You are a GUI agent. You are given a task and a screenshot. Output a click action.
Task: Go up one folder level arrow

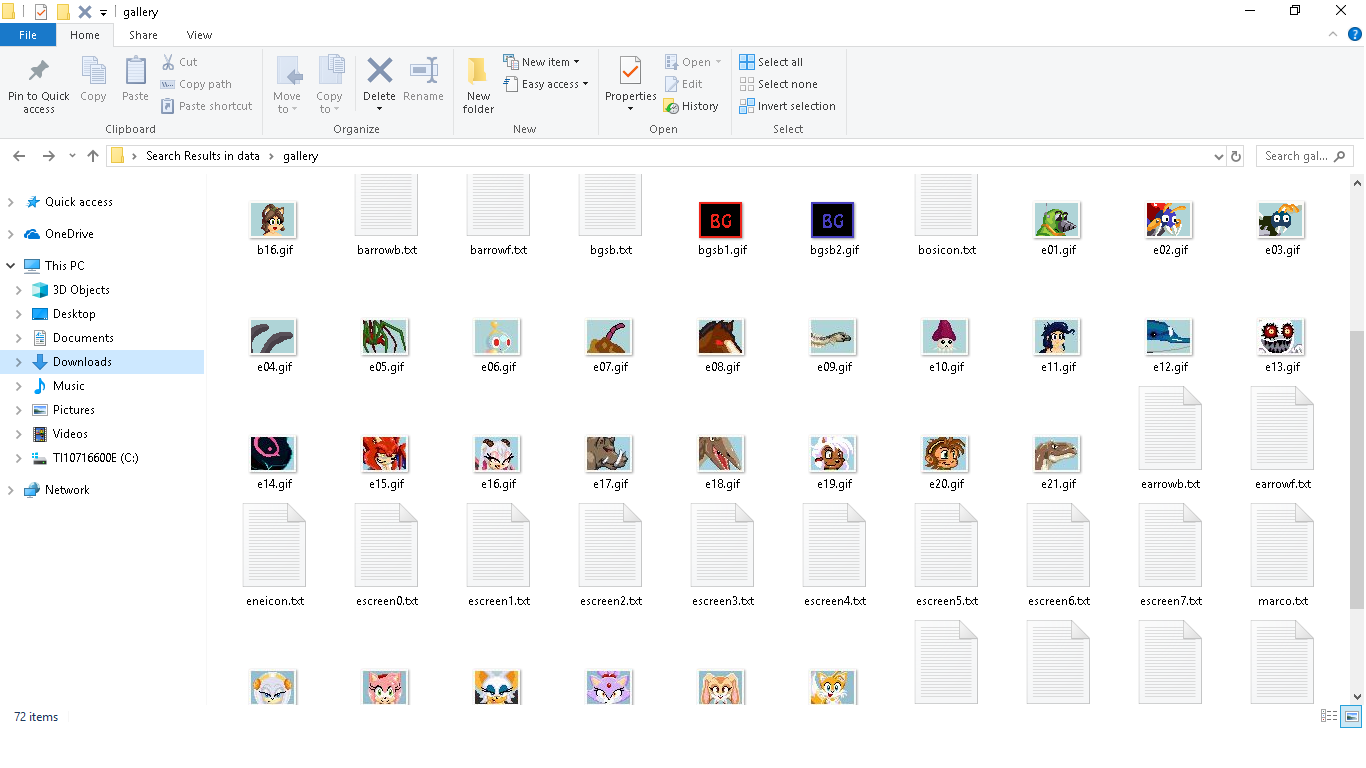[93, 156]
